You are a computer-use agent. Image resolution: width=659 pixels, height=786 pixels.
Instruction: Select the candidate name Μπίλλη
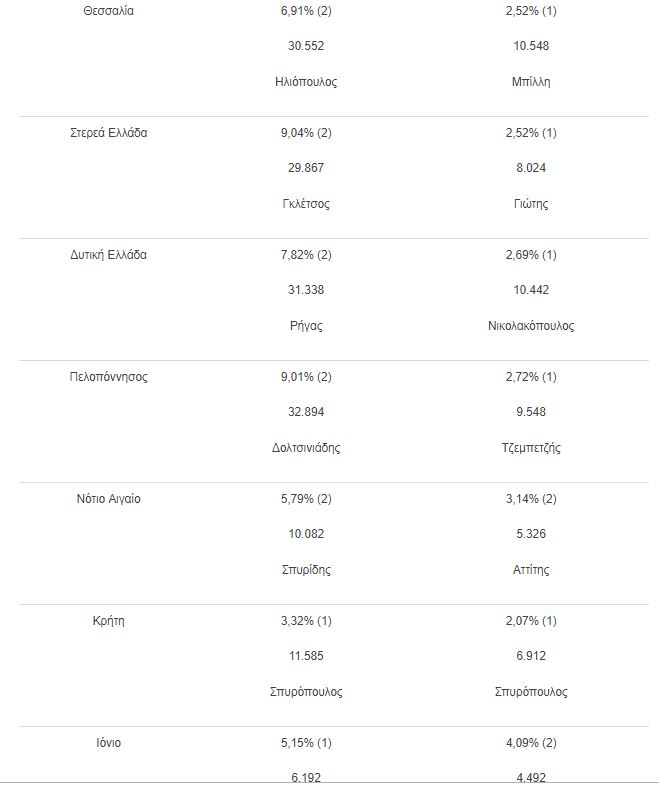[530, 82]
